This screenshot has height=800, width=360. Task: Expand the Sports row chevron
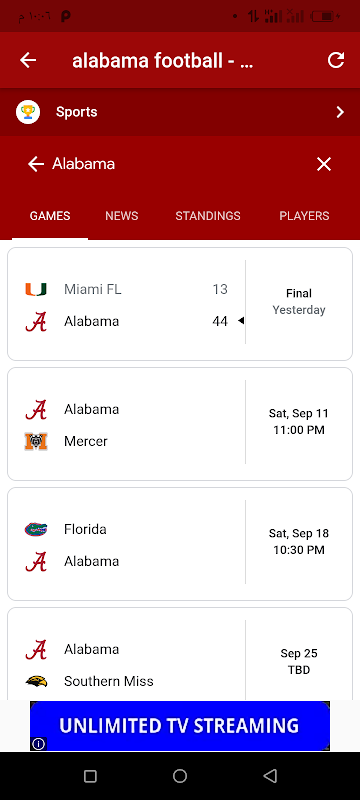click(x=340, y=112)
